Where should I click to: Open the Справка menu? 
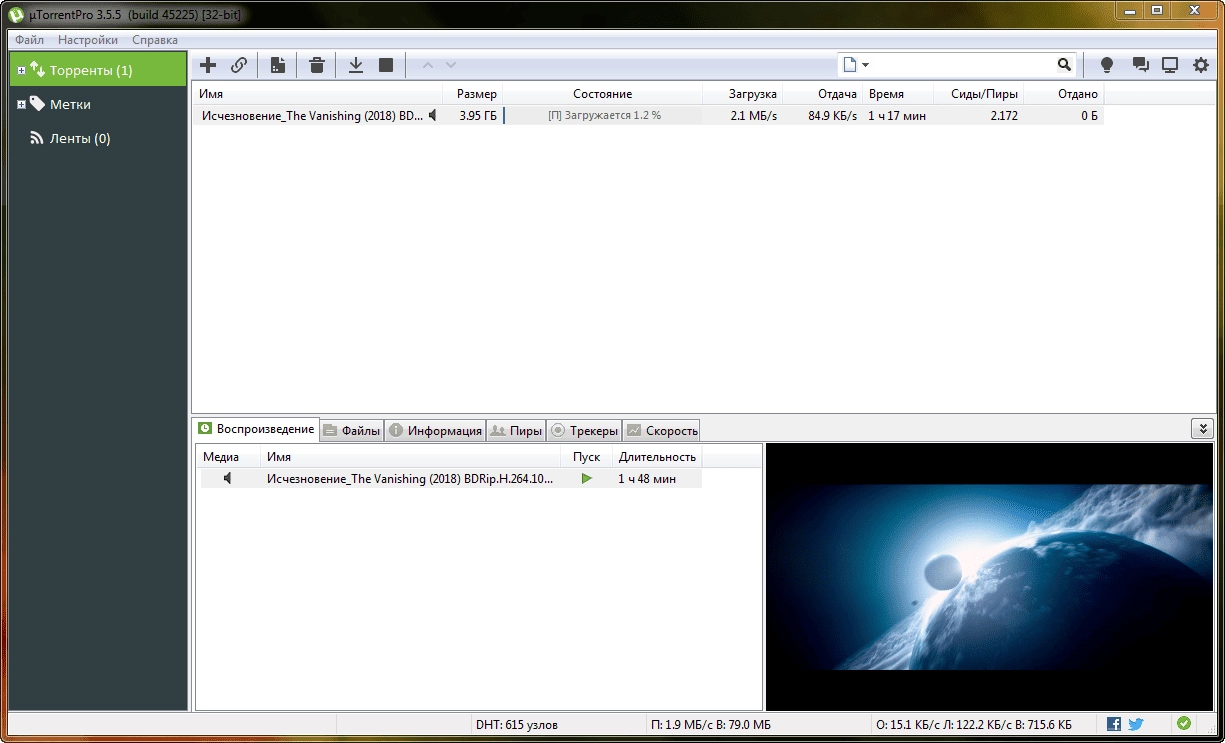coord(155,40)
